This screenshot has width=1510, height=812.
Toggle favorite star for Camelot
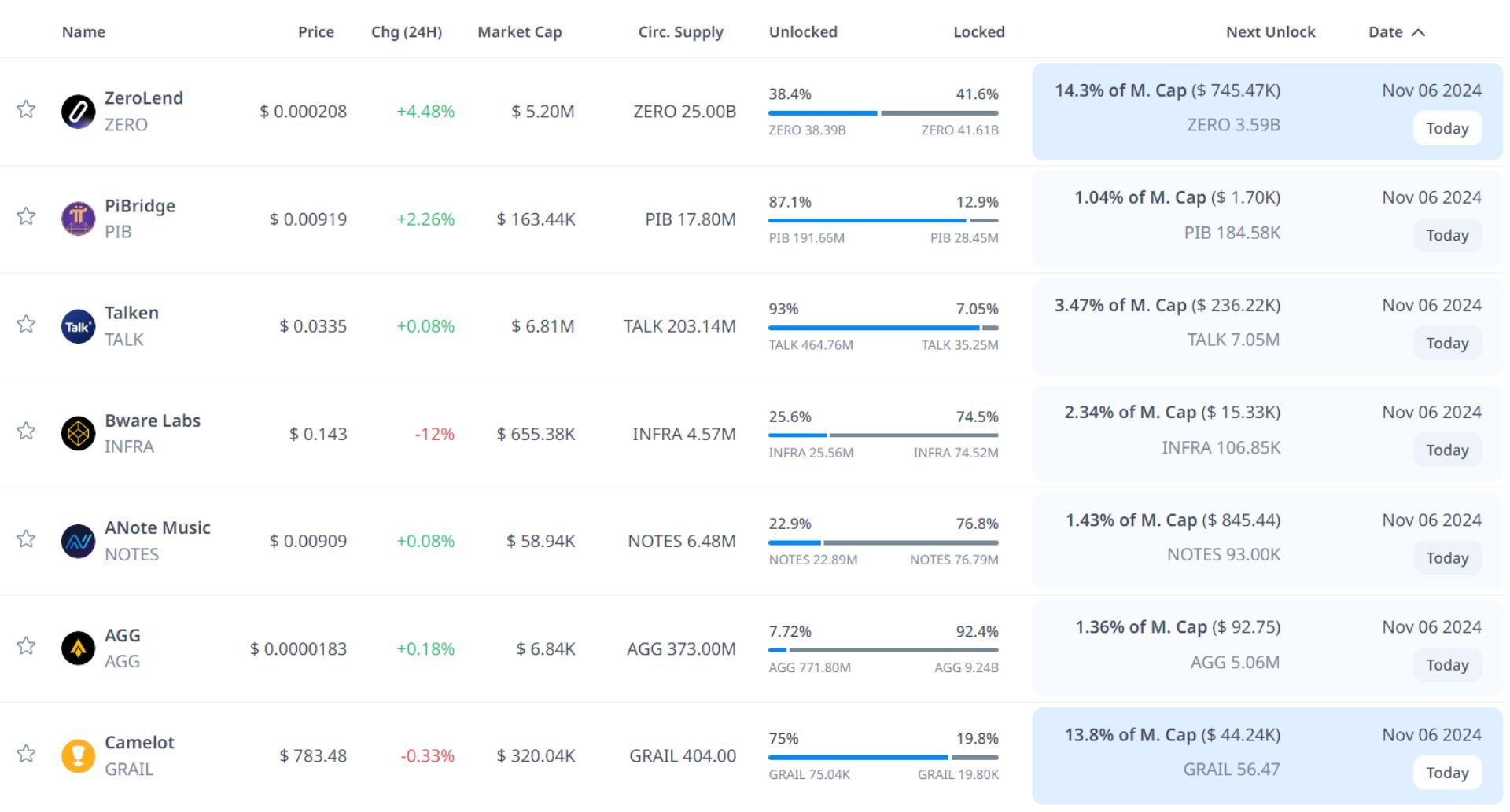[26, 753]
